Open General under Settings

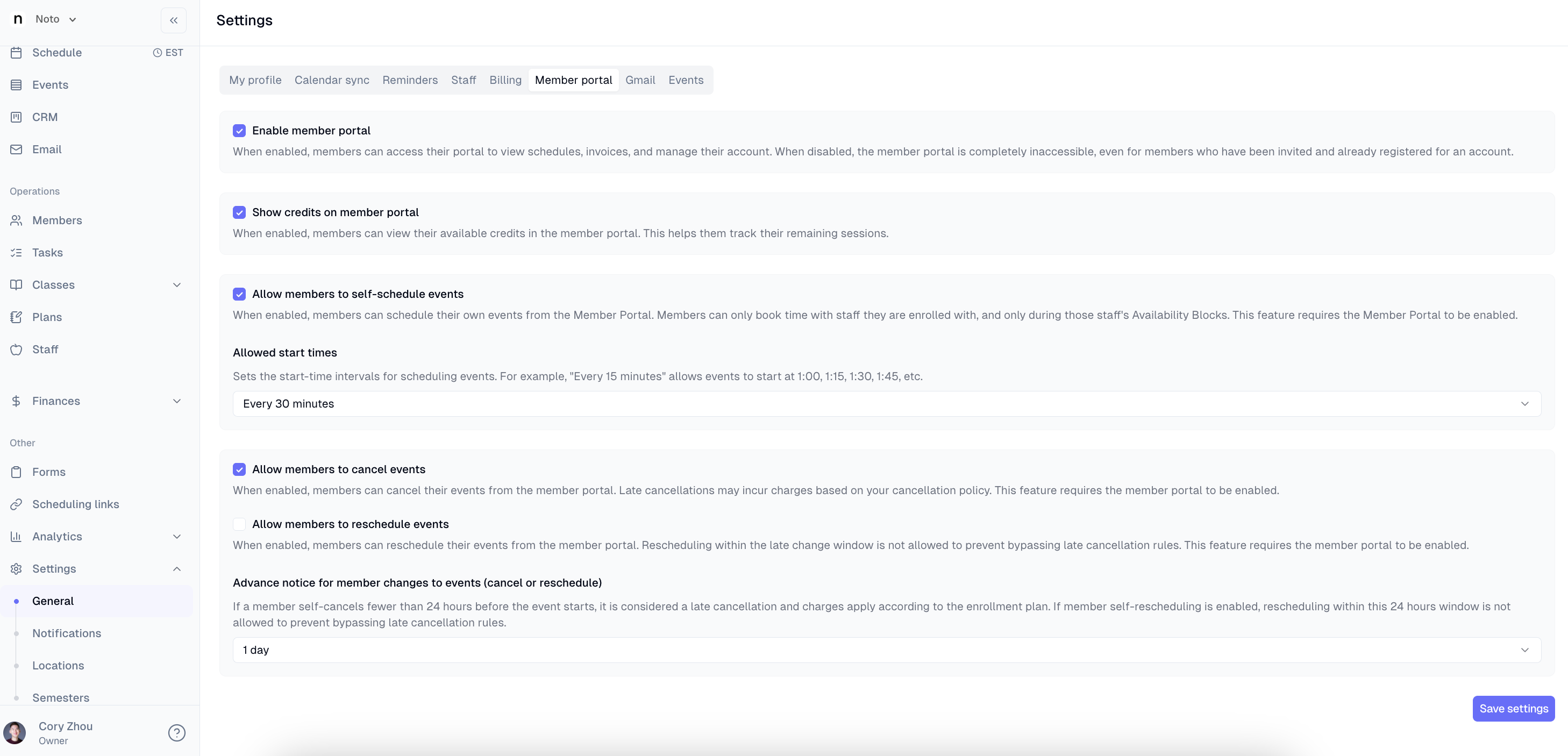pyautogui.click(x=97, y=601)
